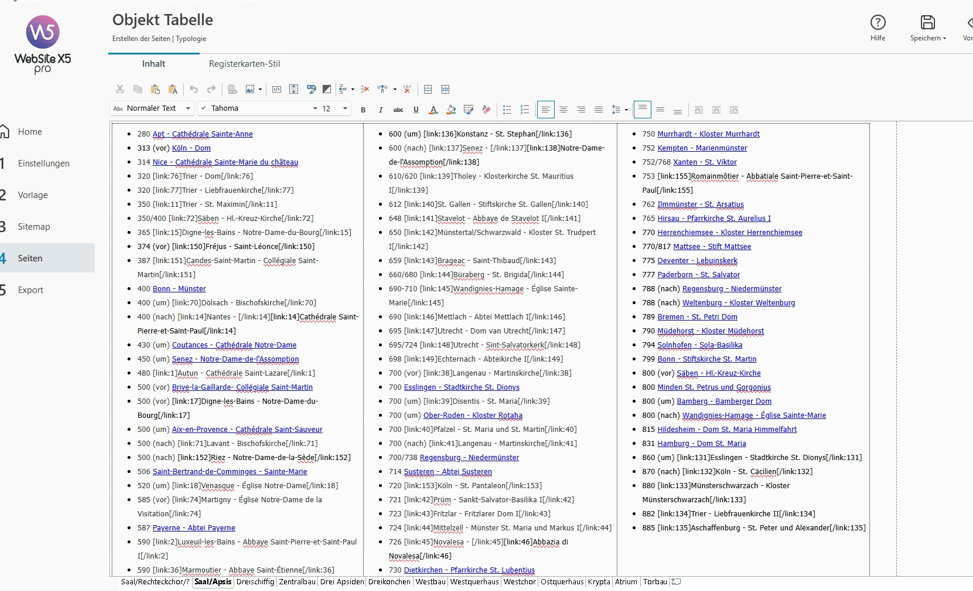Click the delete row icon
The image size is (973, 591).
click(x=365, y=89)
